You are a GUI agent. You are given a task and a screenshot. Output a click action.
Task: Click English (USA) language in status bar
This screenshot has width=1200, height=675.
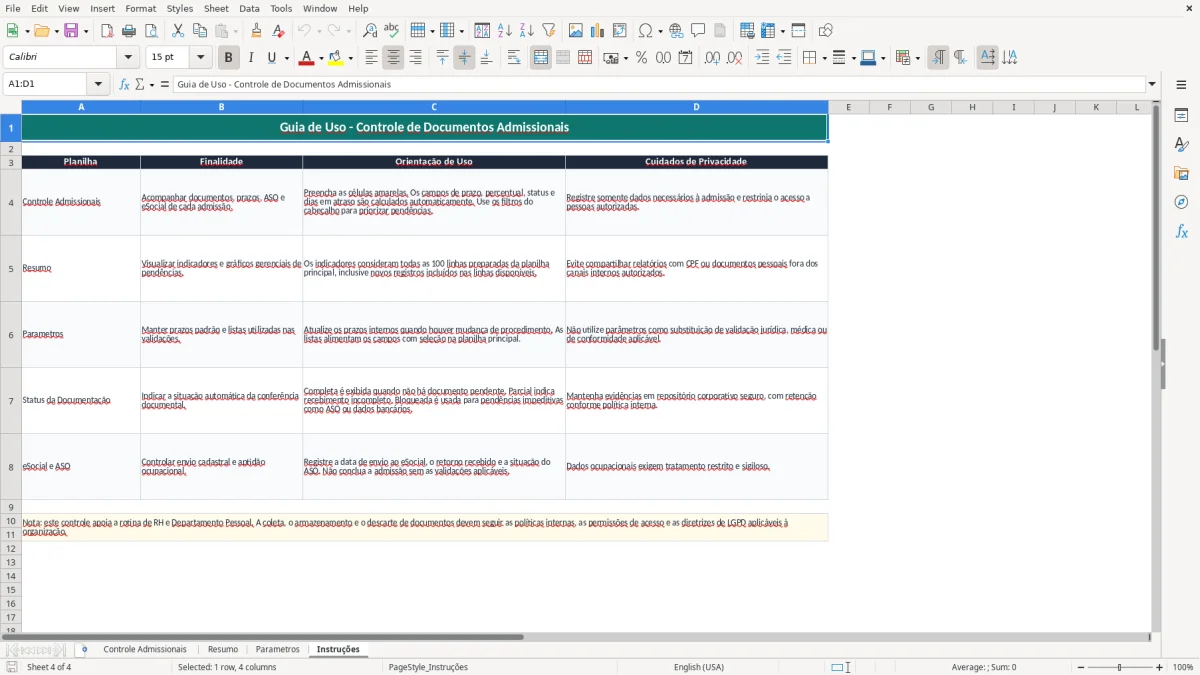[x=698, y=667]
